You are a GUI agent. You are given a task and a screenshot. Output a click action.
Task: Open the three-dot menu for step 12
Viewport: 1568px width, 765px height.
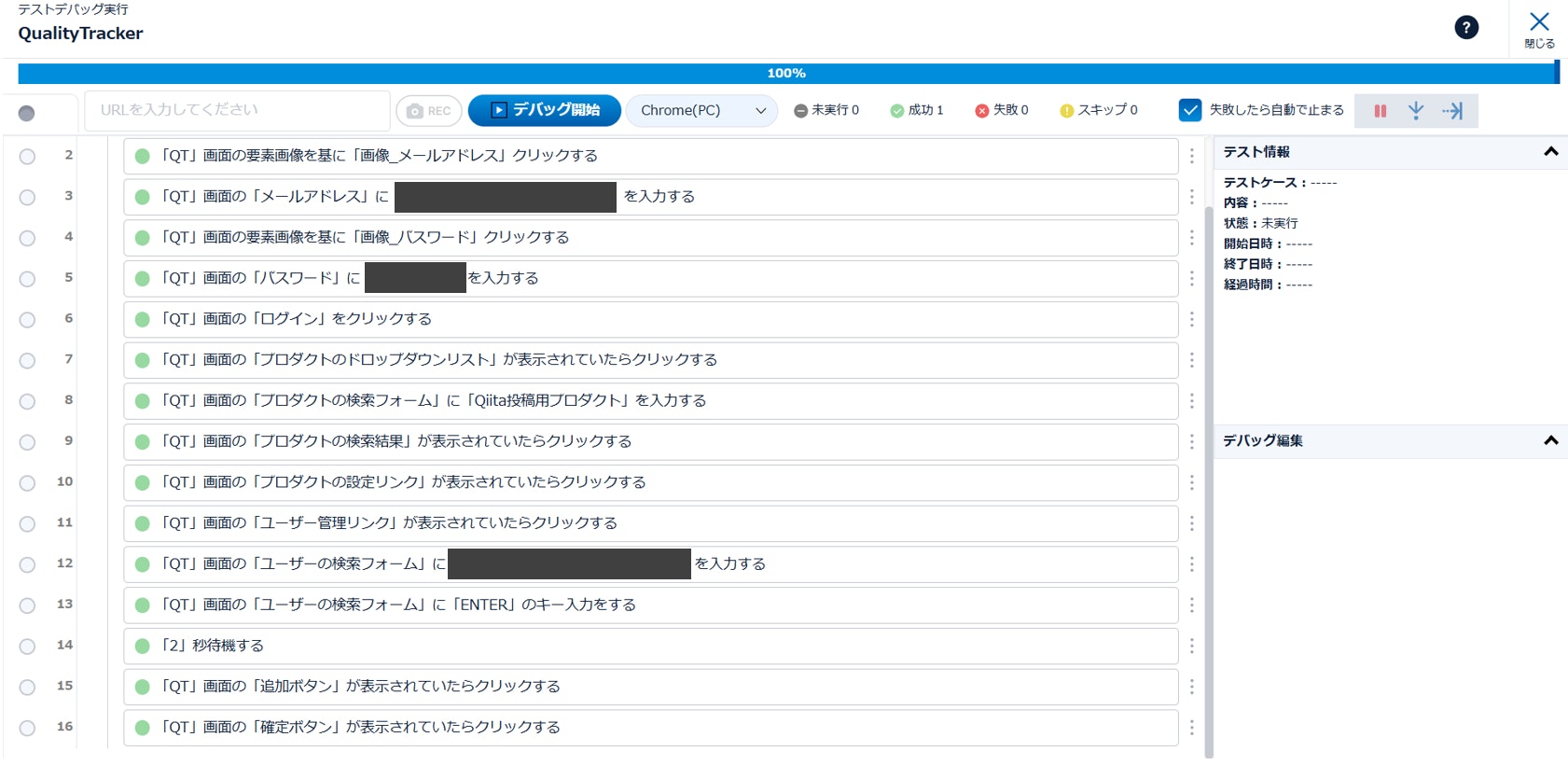[x=1191, y=564]
